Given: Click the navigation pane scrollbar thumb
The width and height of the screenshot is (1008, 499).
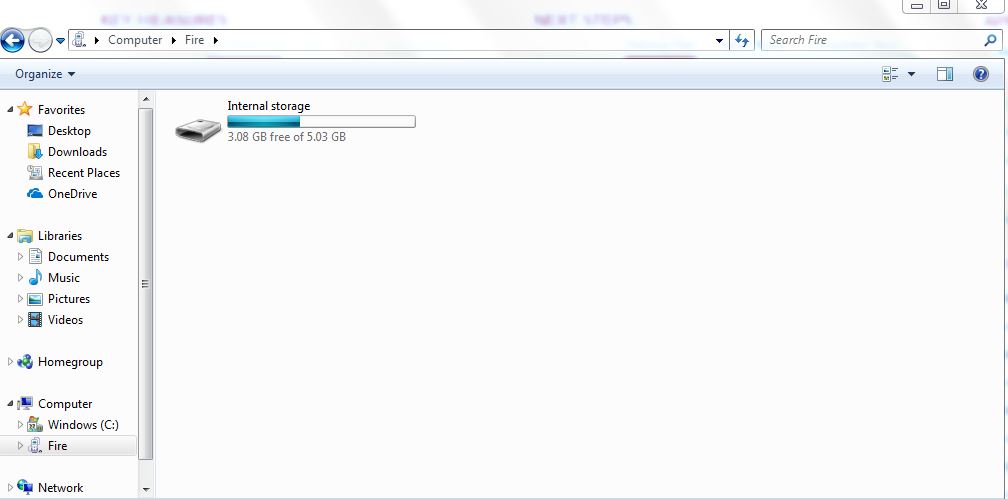Looking at the screenshot, I should [146, 284].
